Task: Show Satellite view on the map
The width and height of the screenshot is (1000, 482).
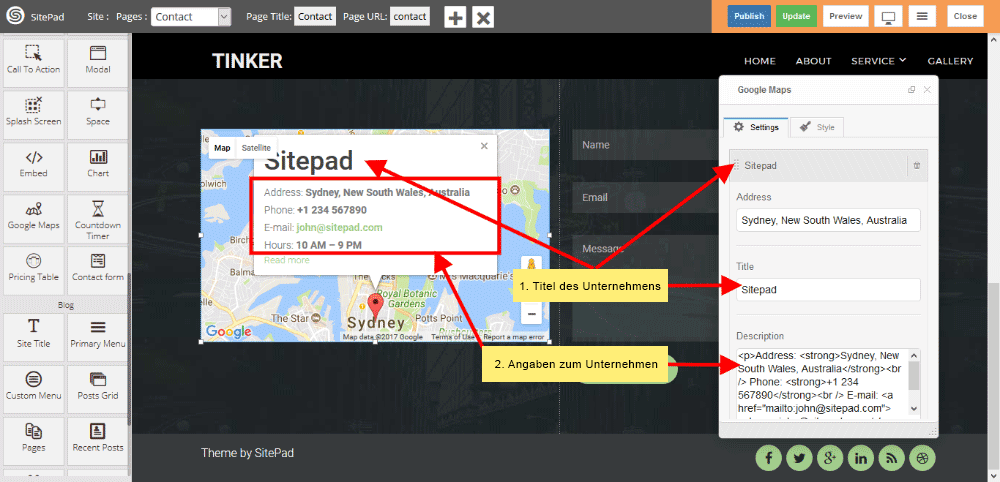Action: pyautogui.click(x=256, y=148)
